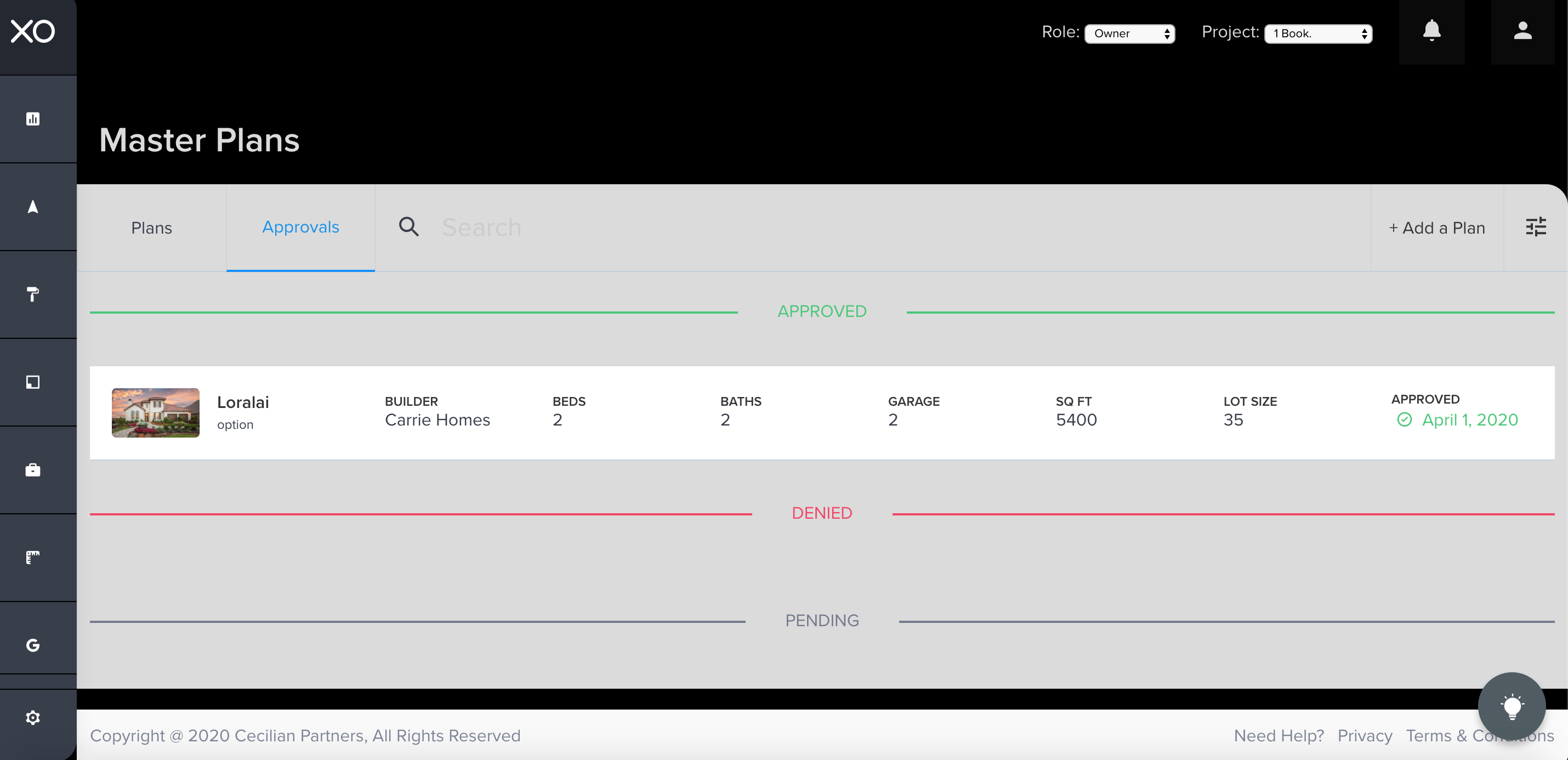Viewport: 1568px width, 760px height.
Task: Open notifications bell icon
Action: pos(1431,31)
